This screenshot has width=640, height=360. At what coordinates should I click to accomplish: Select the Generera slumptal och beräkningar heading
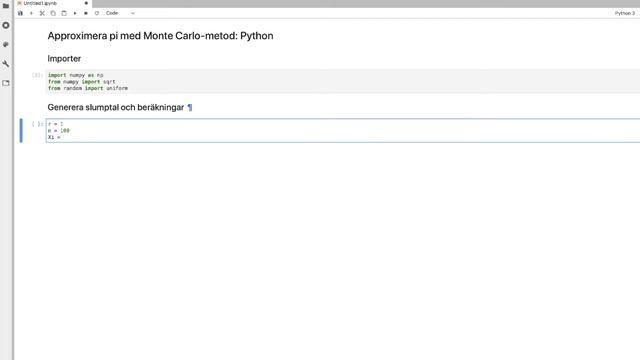[116, 107]
